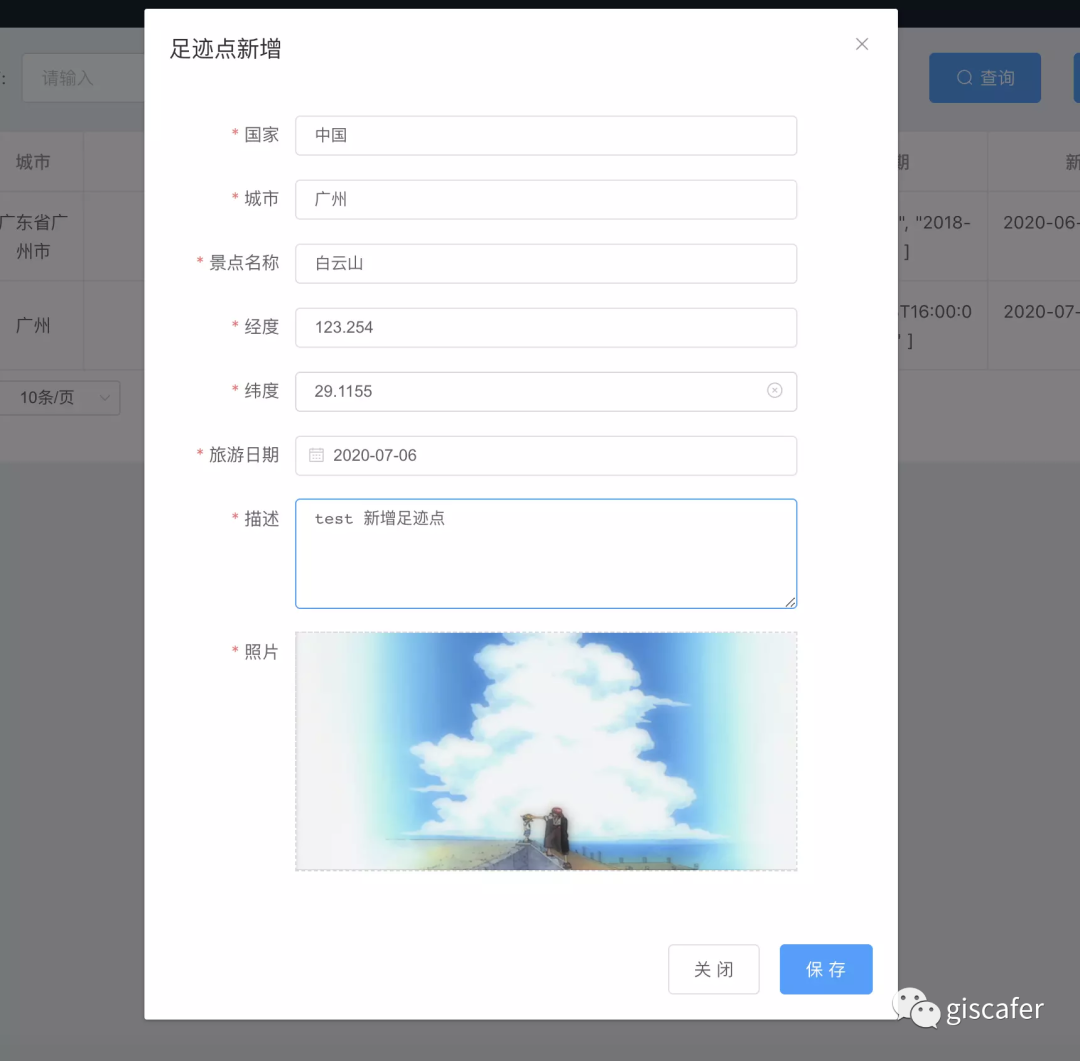
Task: Click the 城市 input containing 广州
Action: [546, 200]
